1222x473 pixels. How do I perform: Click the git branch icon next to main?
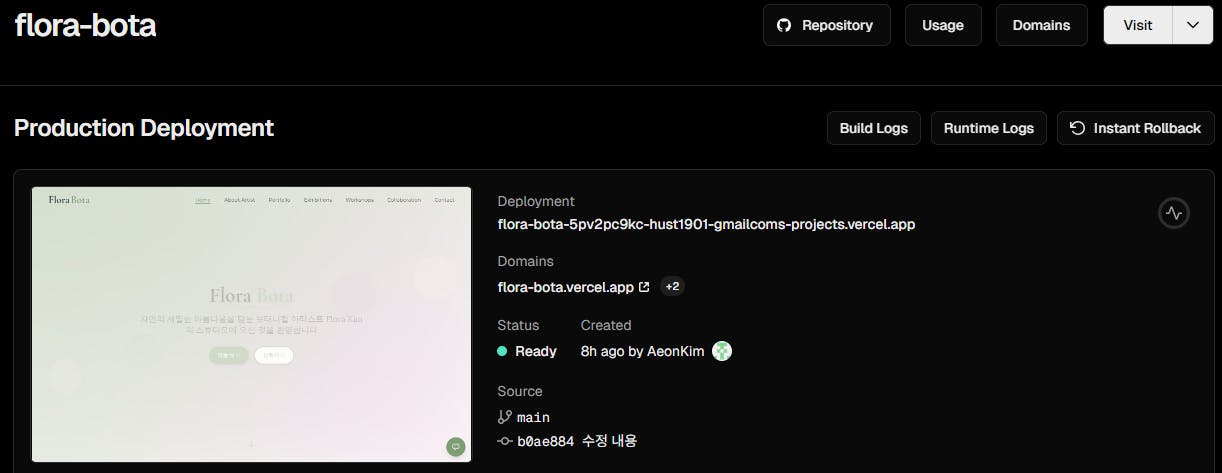tap(504, 417)
